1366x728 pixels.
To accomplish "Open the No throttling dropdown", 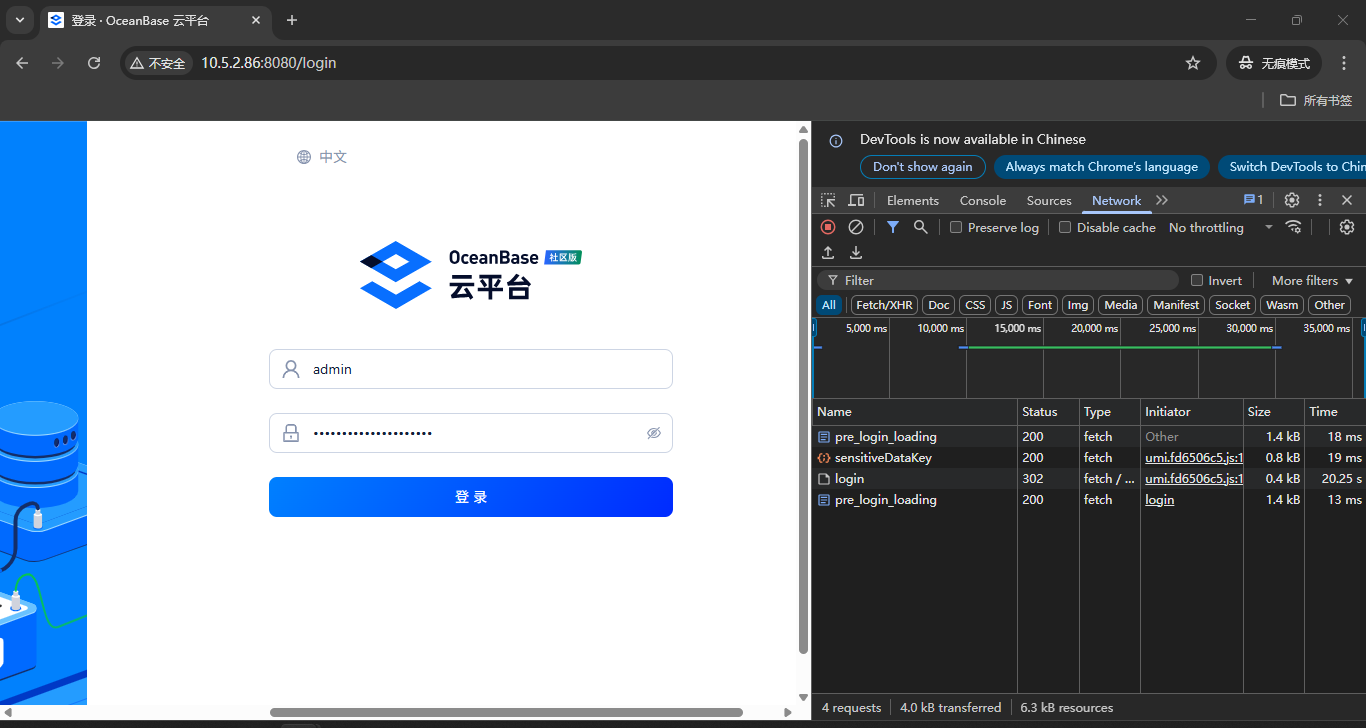I will (x=1220, y=227).
